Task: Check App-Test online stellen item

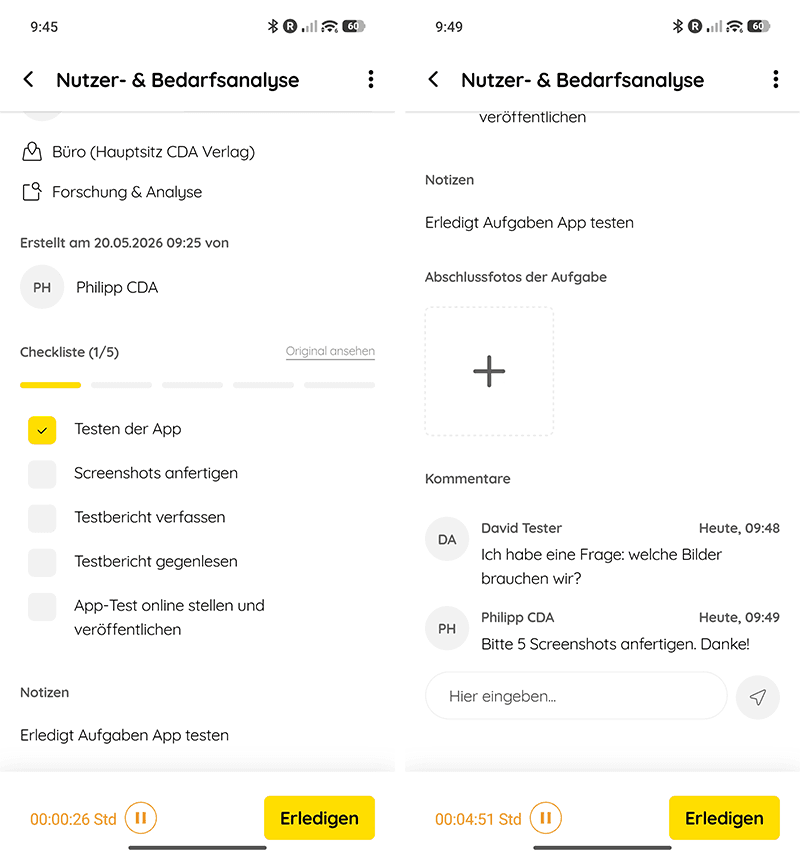Action: [42, 607]
